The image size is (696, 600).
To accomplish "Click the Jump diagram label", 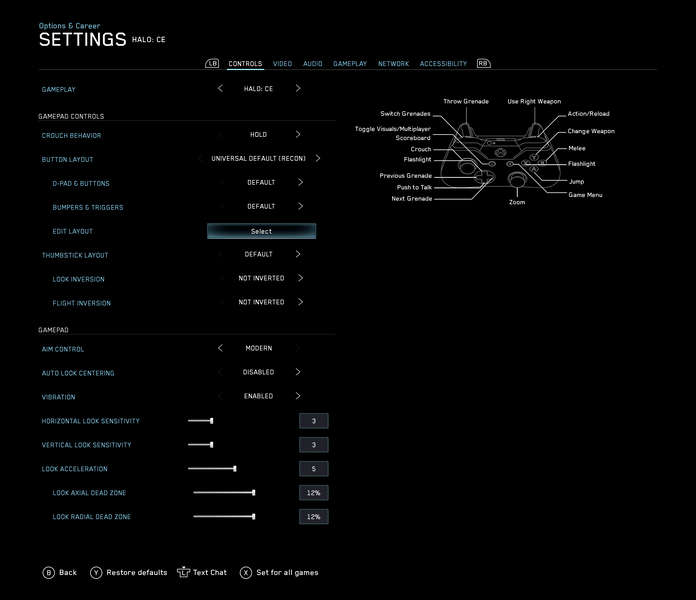I will click(x=577, y=182).
